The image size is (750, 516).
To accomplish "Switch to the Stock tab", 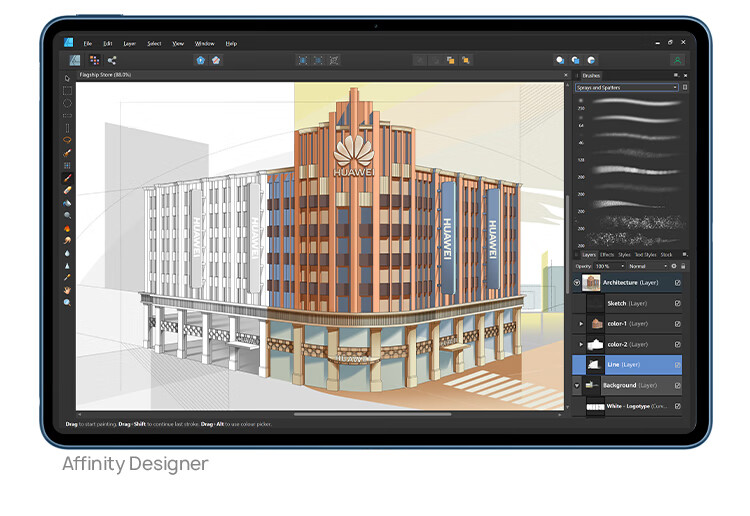I will pyautogui.click(x=666, y=255).
